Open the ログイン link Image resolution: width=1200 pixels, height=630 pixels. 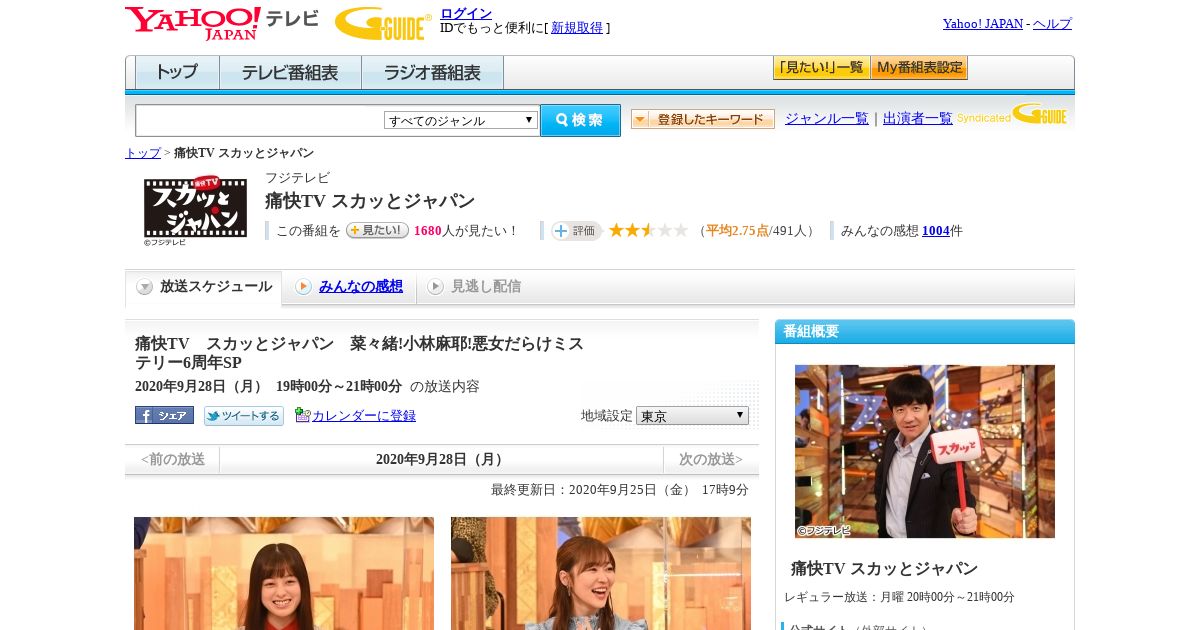click(466, 13)
